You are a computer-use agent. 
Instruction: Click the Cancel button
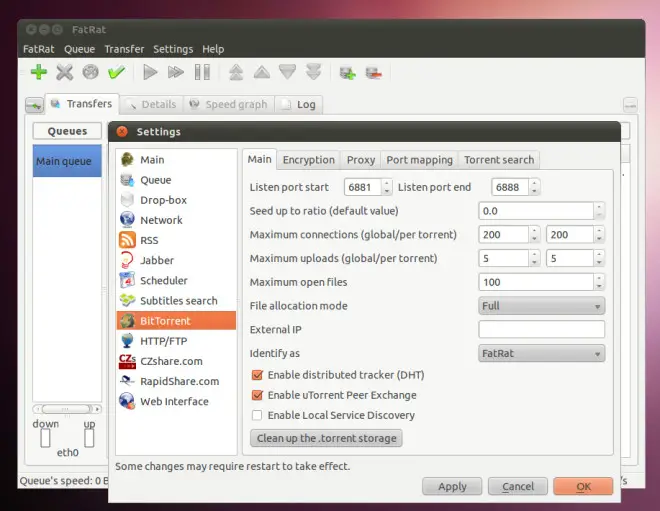(x=518, y=487)
